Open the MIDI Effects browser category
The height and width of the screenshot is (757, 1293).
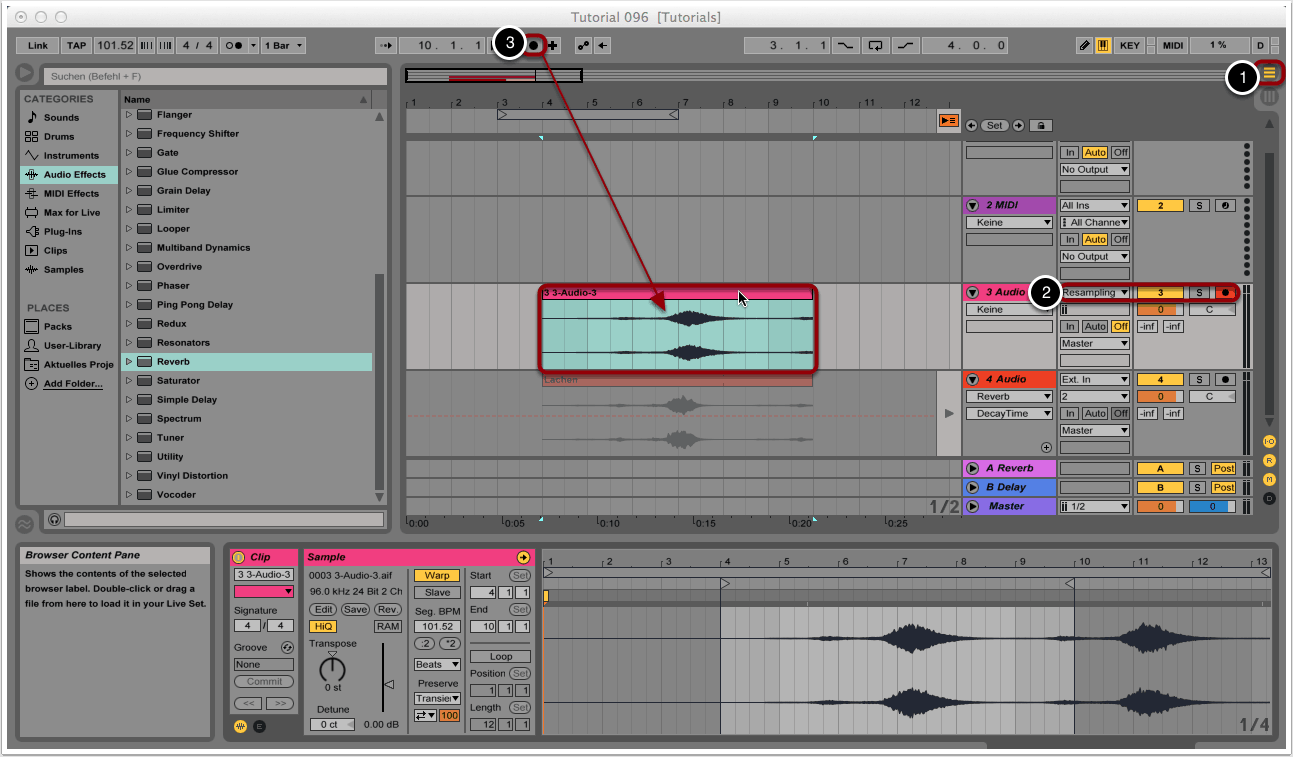70,194
